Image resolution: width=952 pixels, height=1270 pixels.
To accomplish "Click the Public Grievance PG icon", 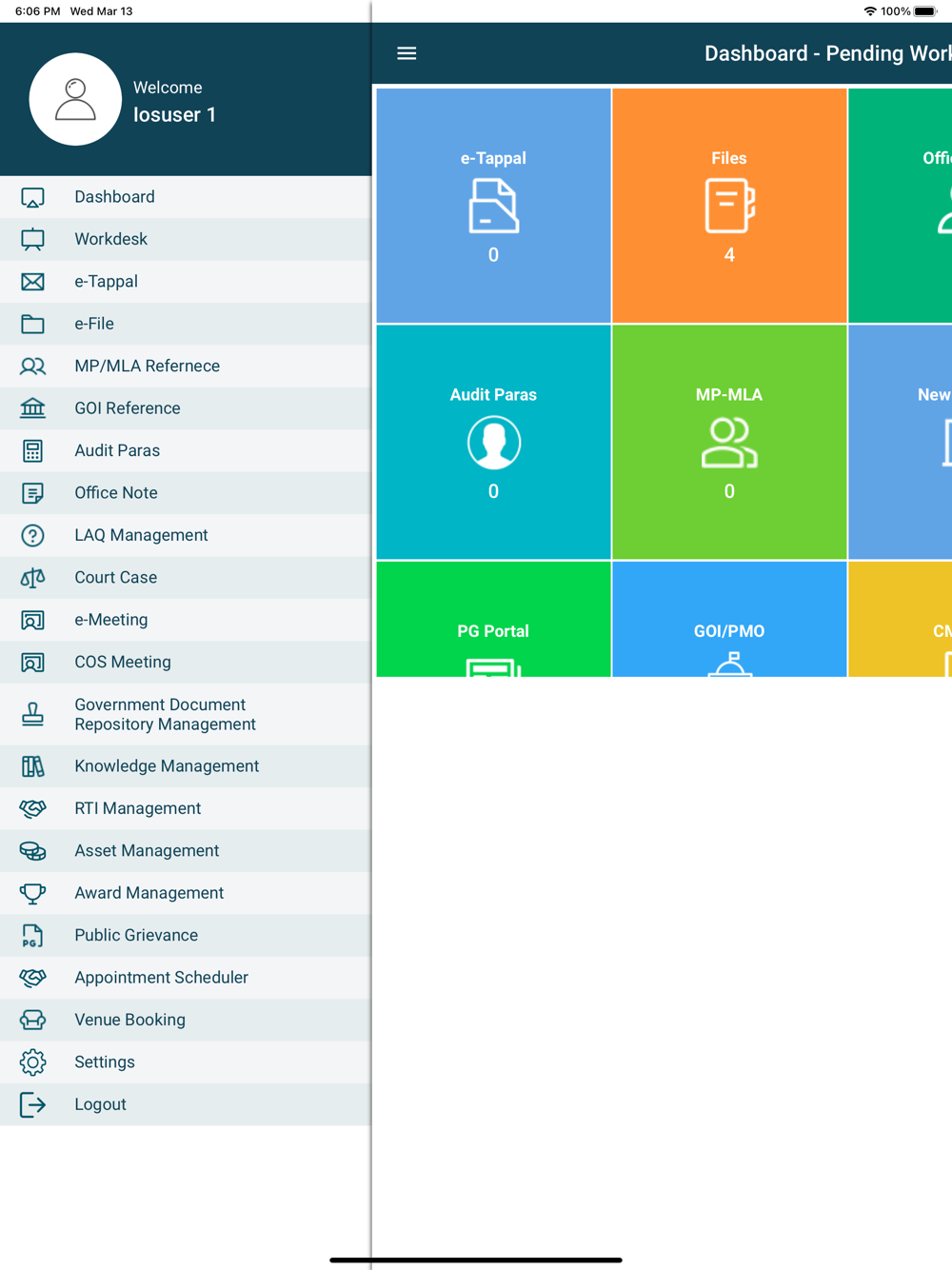I will tap(32, 936).
